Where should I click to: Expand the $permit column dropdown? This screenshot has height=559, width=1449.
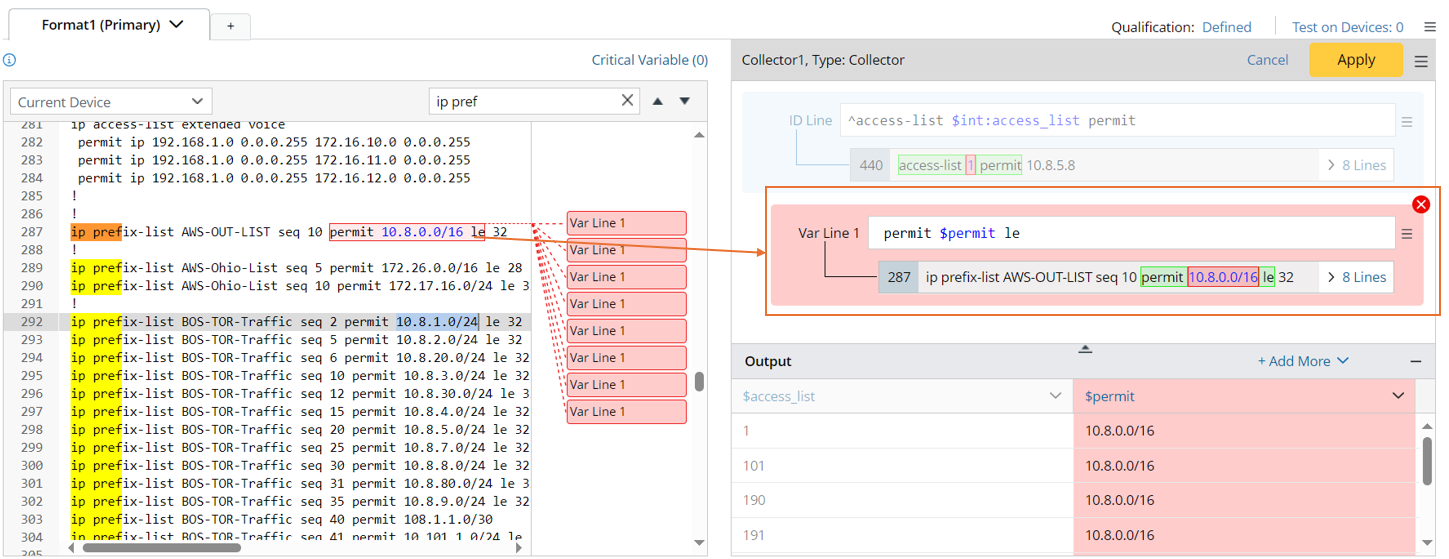point(1398,396)
